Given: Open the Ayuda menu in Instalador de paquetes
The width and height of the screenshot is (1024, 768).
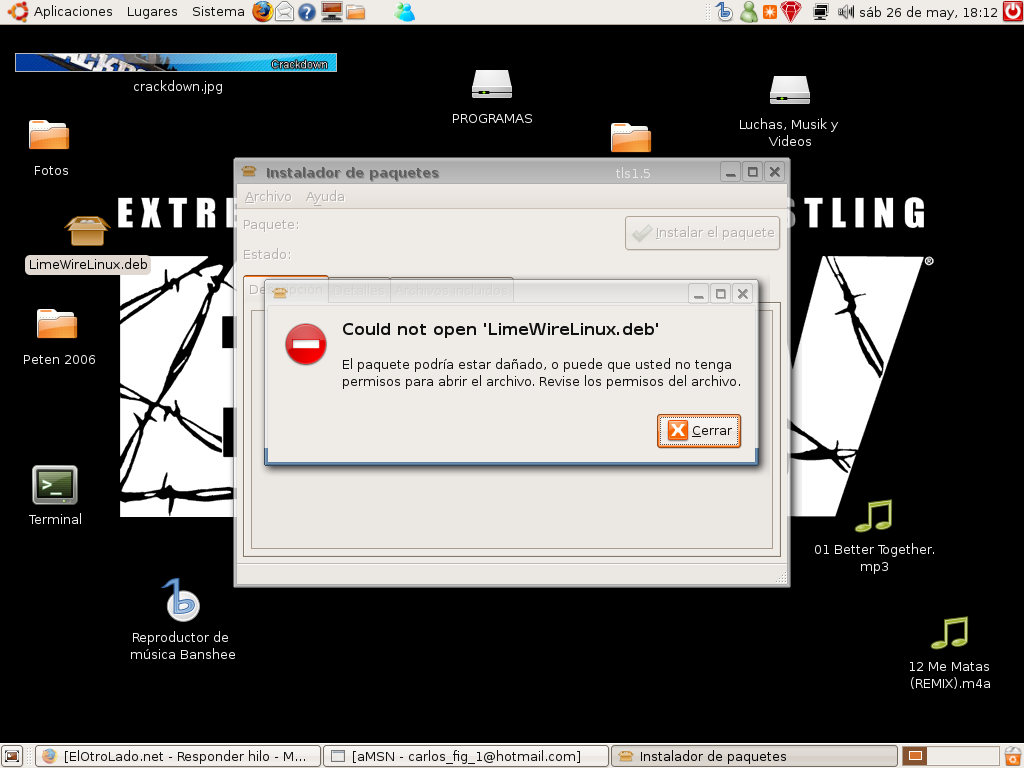Looking at the screenshot, I should (325, 197).
